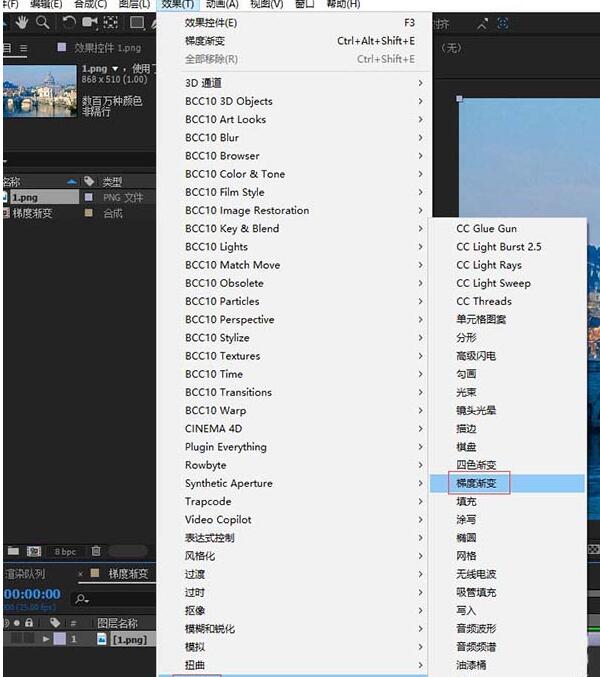The height and width of the screenshot is (677, 600).
Task: Open the 效果(T) menu in menu bar
Action: [x=178, y=4]
